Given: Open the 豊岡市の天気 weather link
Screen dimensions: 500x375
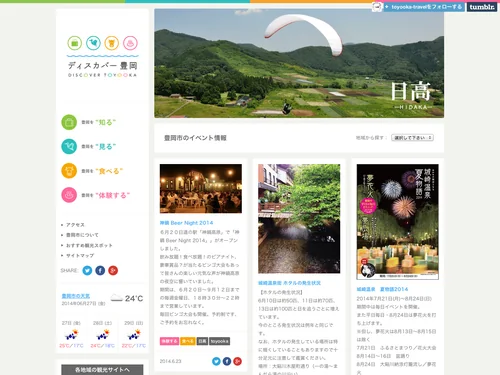Looking at the screenshot, I should point(76,296).
